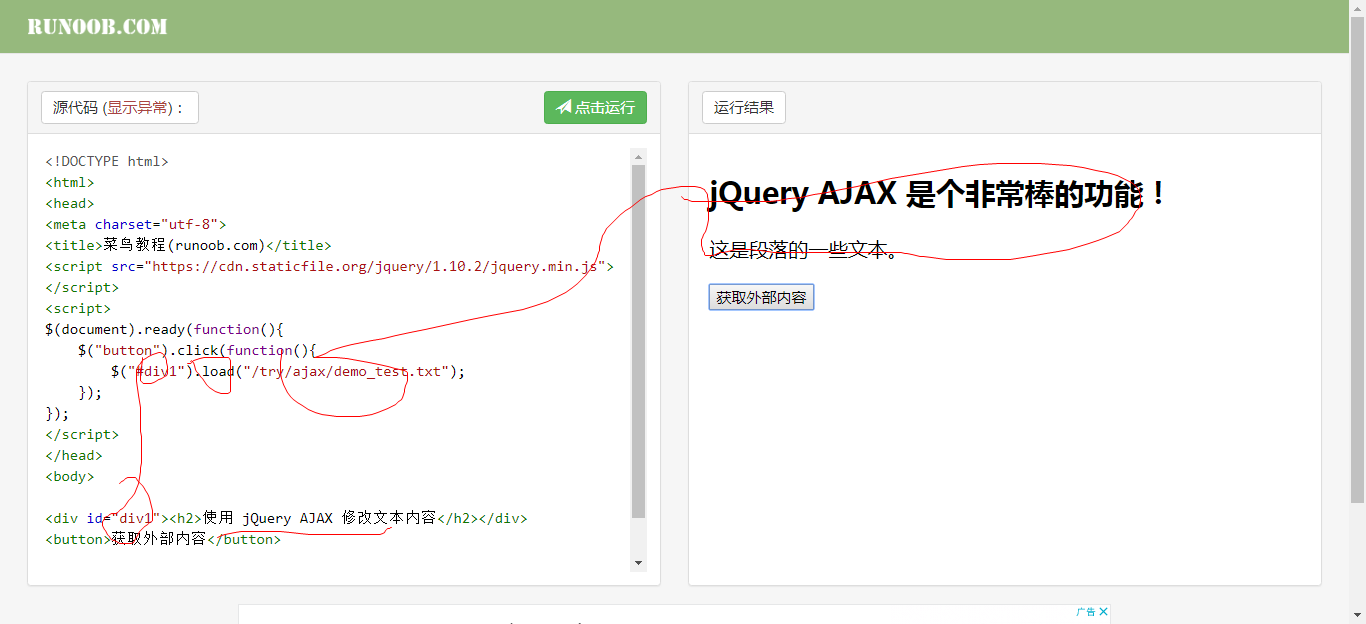Click the <button>获取外部内容</button> code line

(163, 539)
